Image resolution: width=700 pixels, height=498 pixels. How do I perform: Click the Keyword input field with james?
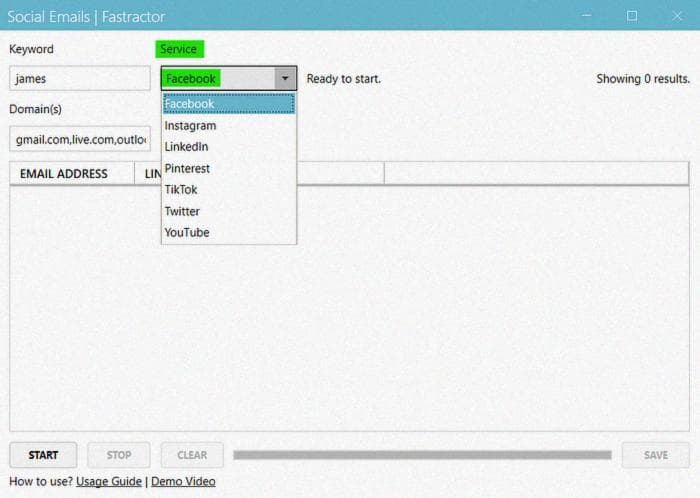click(x=80, y=79)
